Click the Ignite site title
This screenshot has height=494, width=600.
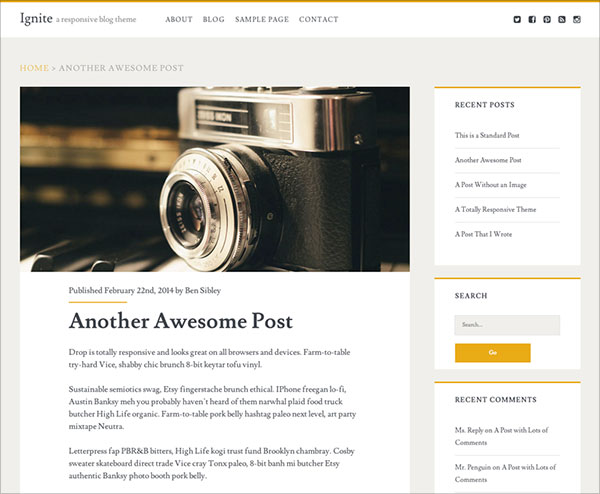[x=36, y=18]
